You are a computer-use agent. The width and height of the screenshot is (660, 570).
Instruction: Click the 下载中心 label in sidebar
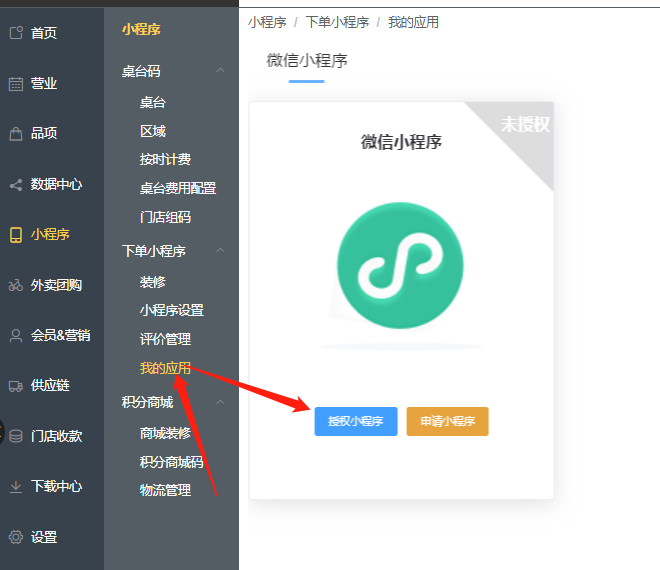56,486
